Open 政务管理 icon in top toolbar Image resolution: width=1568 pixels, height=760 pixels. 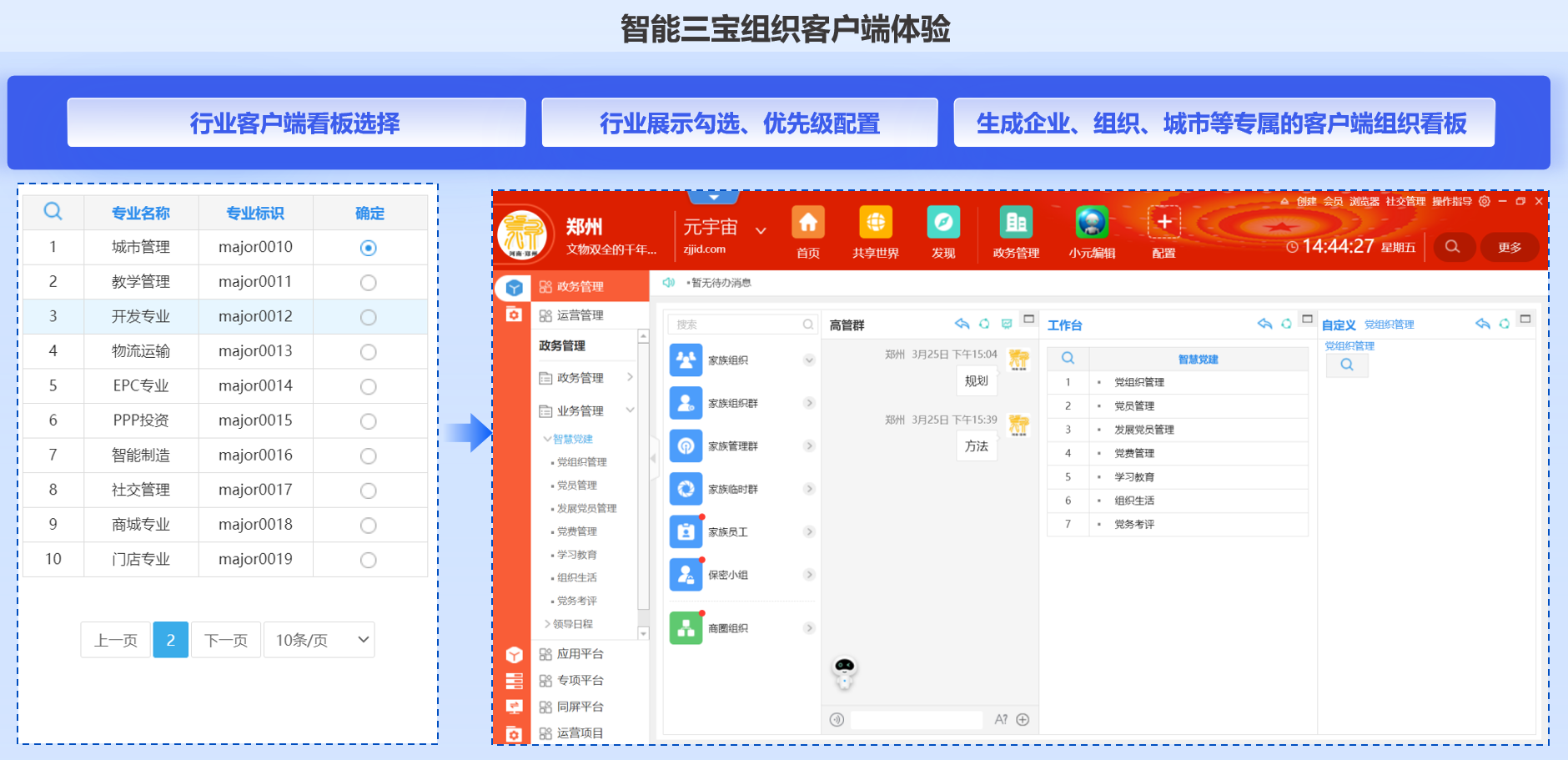click(1015, 224)
